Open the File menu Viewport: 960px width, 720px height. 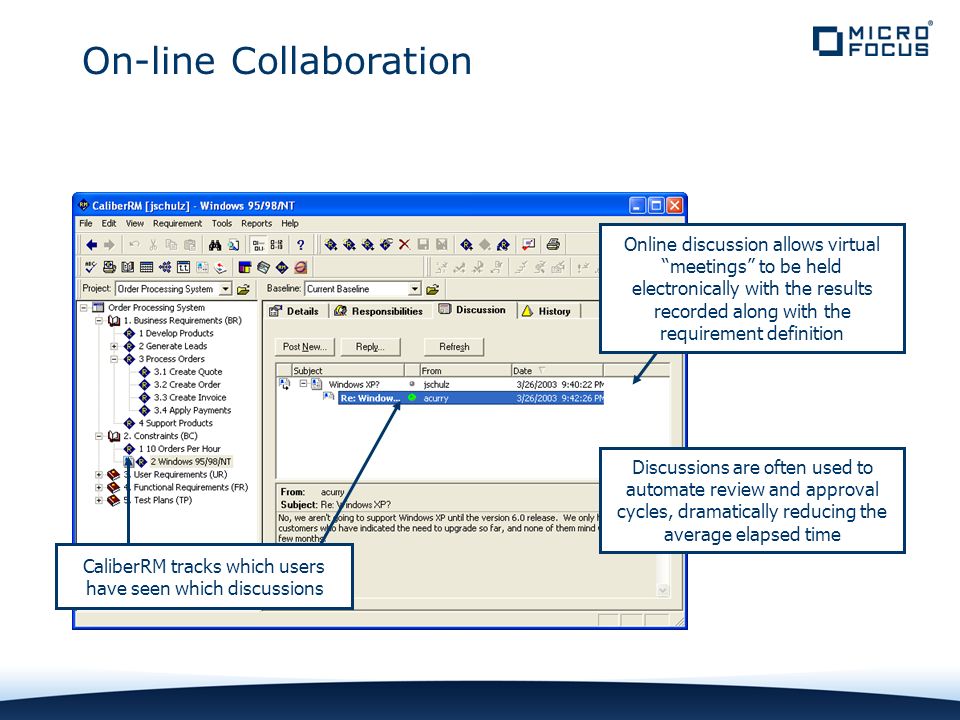[86, 223]
